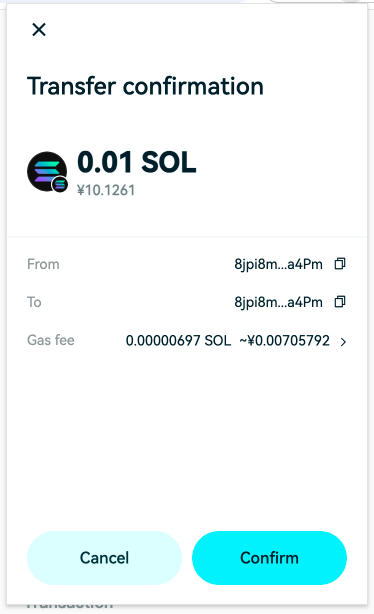This screenshot has height=614, width=374.
Task: Confirm the SOL transfer
Action: [x=269, y=558]
